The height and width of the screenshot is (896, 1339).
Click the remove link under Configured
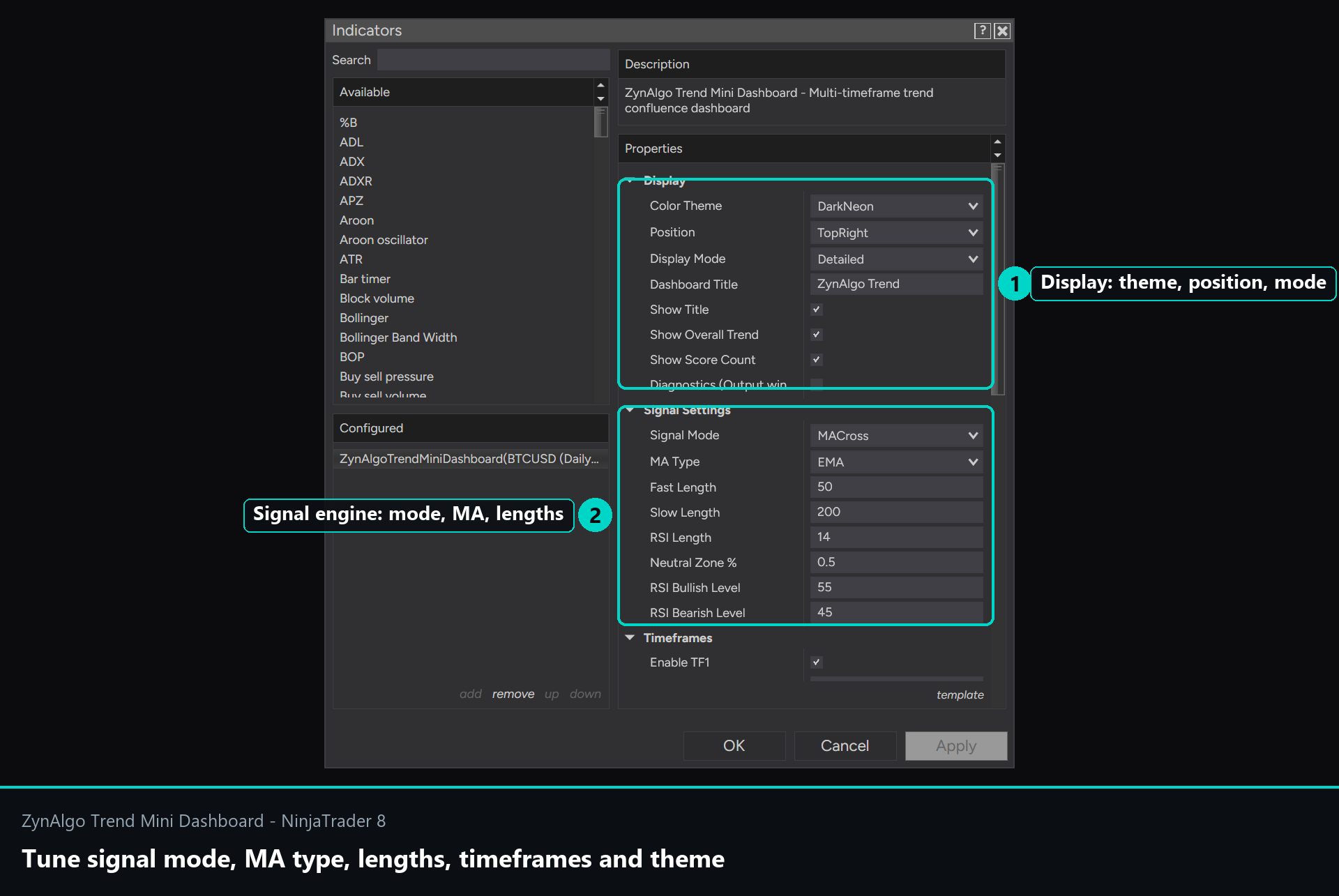coord(513,694)
